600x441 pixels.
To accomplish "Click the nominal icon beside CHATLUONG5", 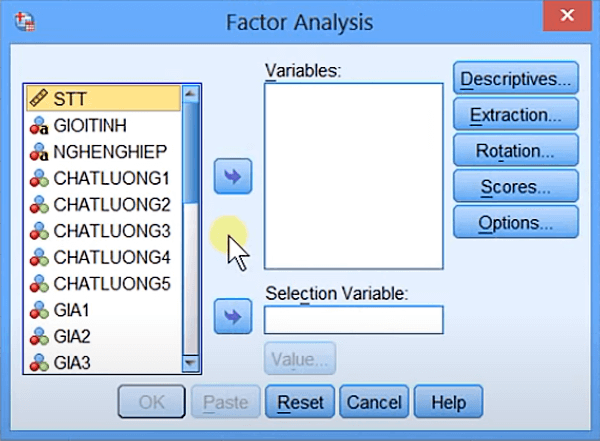I will tap(39, 284).
